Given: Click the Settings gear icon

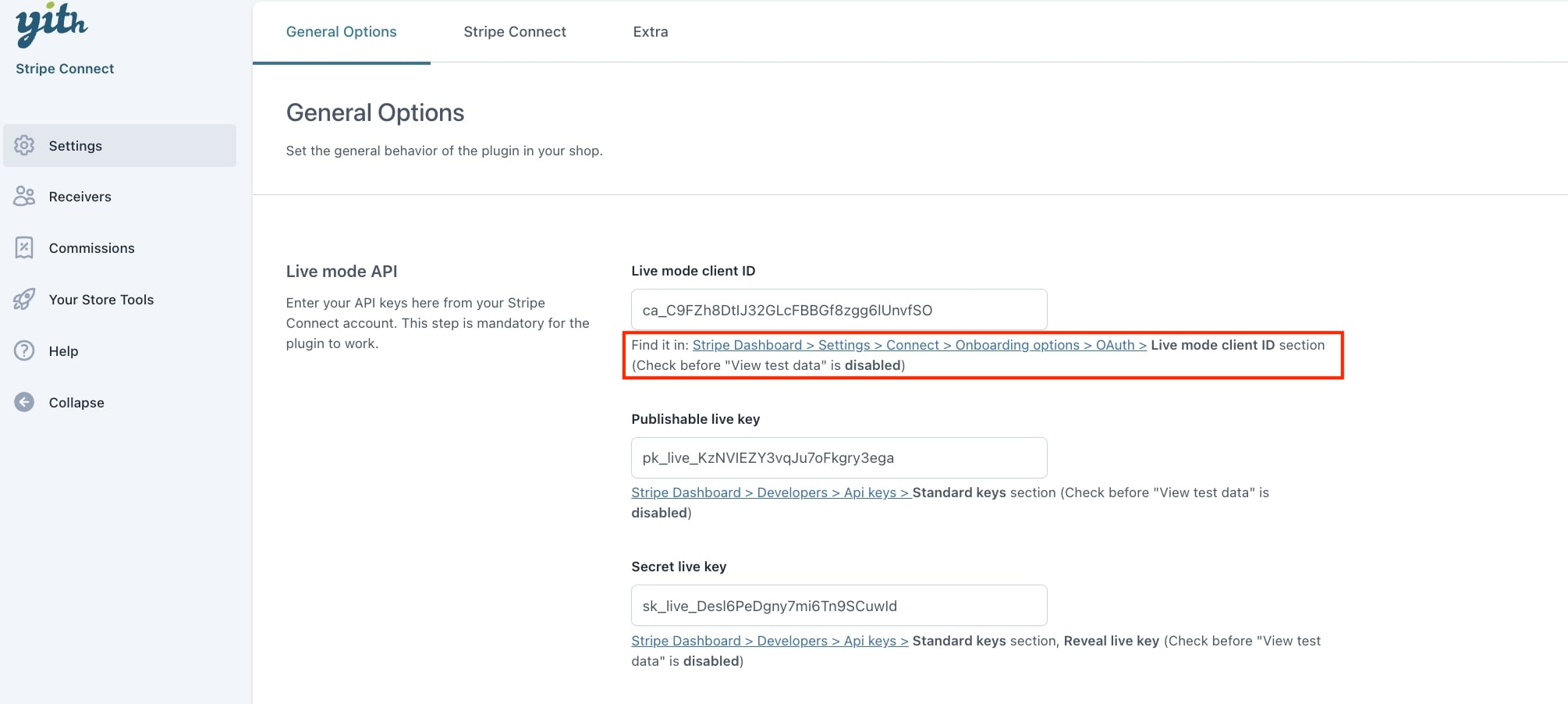Looking at the screenshot, I should point(24,145).
